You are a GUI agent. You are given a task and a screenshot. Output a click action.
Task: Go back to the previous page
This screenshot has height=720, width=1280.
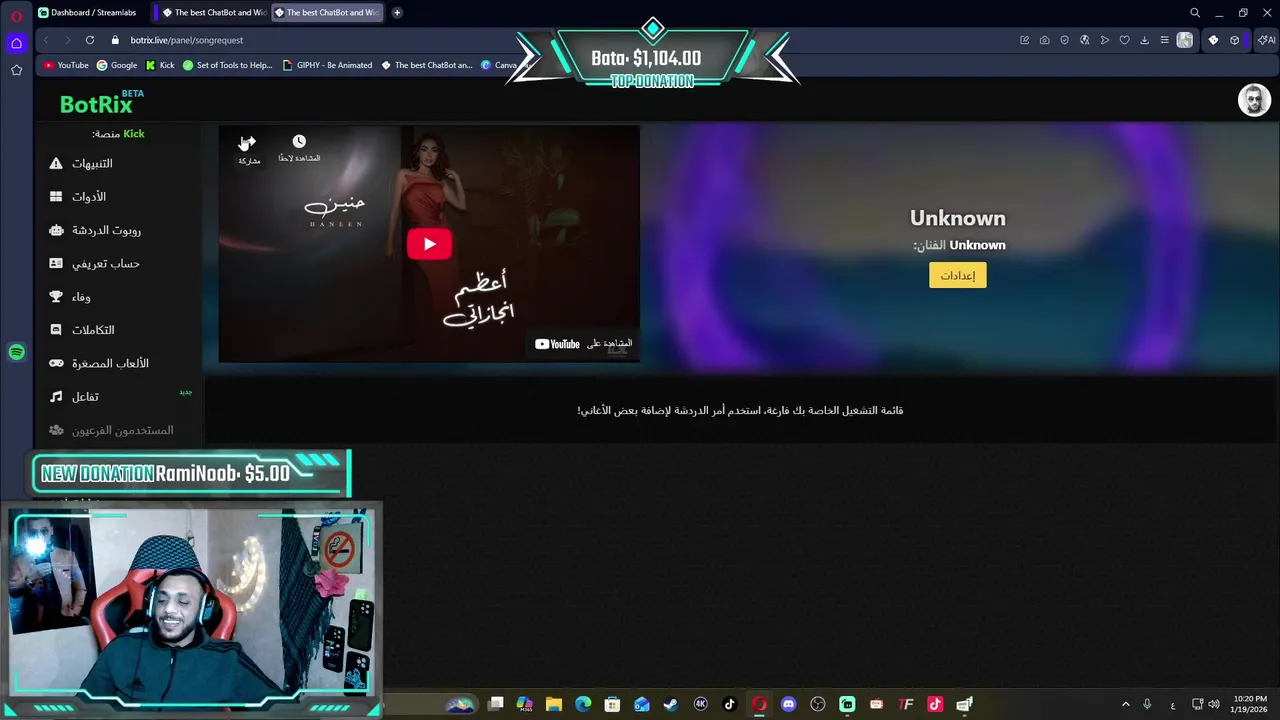coord(46,40)
